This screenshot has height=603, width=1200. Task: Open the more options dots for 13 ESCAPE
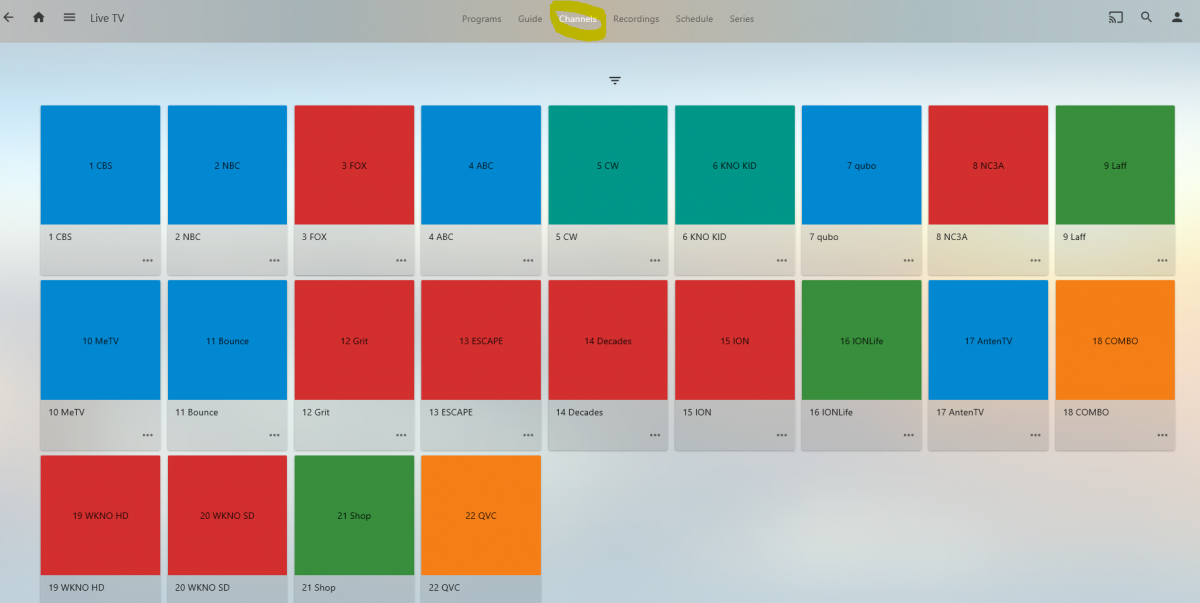click(x=528, y=435)
